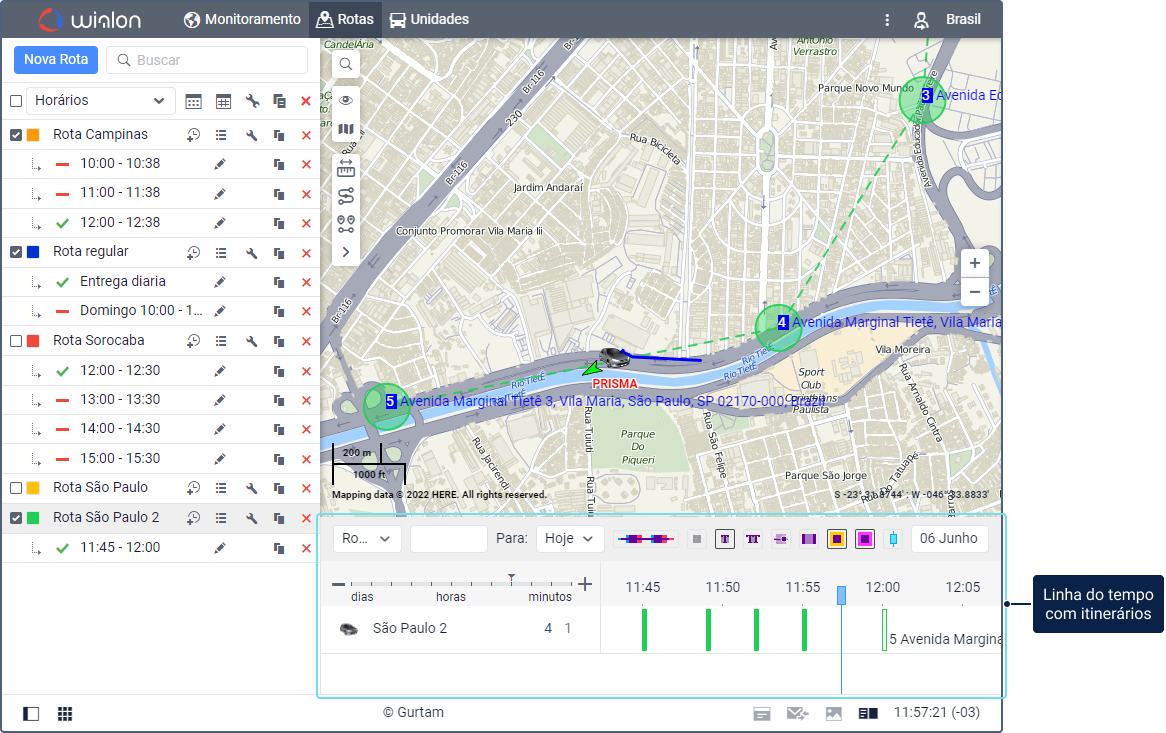Select the 14:00 - 14:30 schedule row
Image resolution: width=1166 pixels, height=733 pixels.
tap(161, 429)
